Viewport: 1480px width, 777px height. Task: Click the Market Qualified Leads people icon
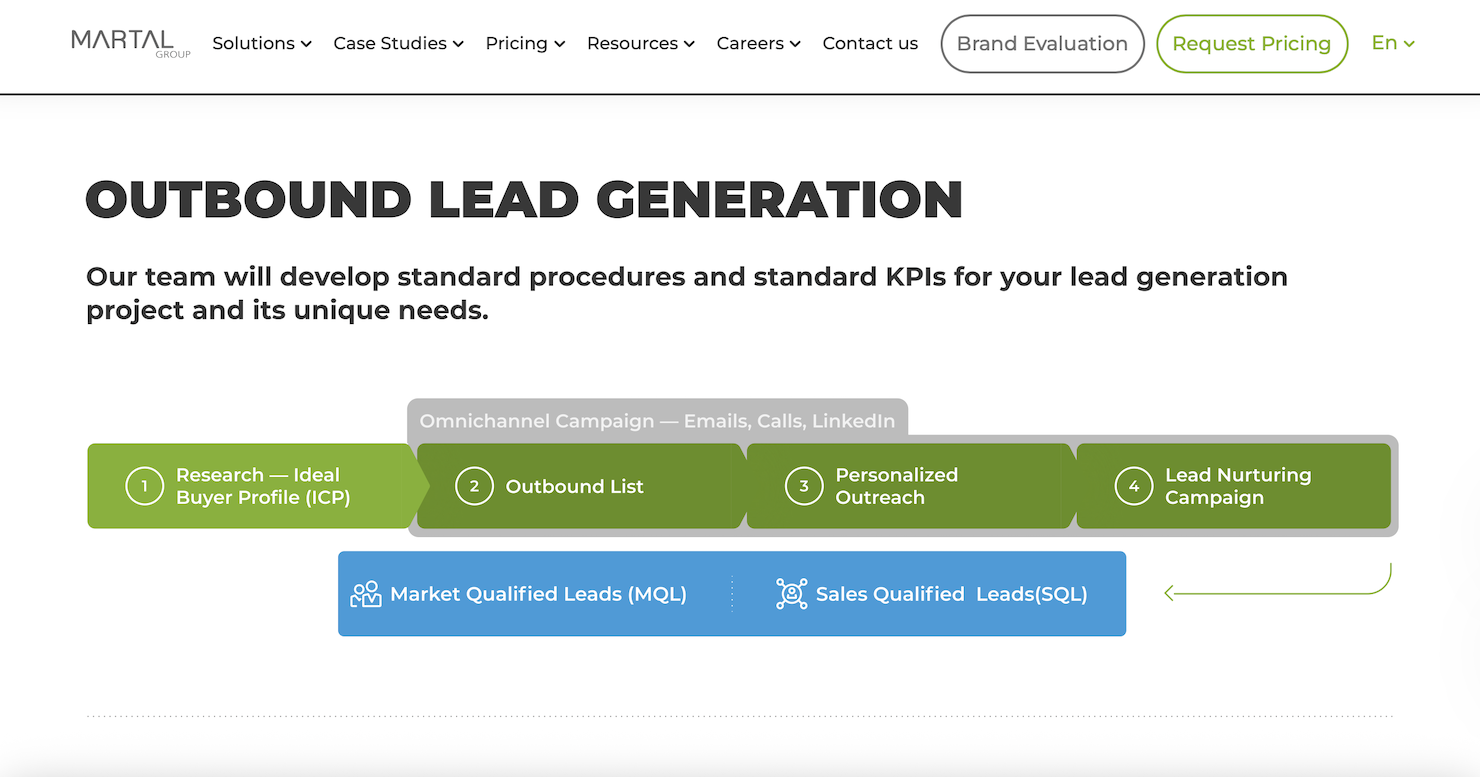click(365, 593)
